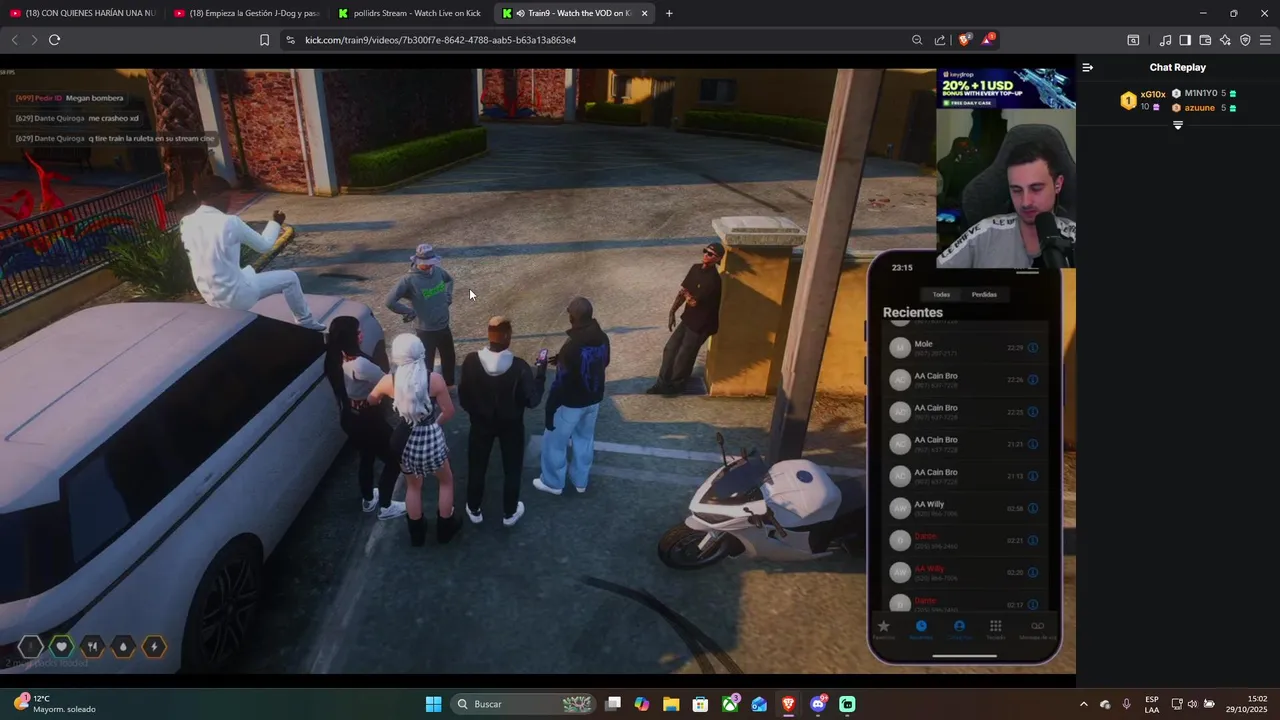
Task: Open Leo AI sparkle icon
Action: tap(1225, 40)
